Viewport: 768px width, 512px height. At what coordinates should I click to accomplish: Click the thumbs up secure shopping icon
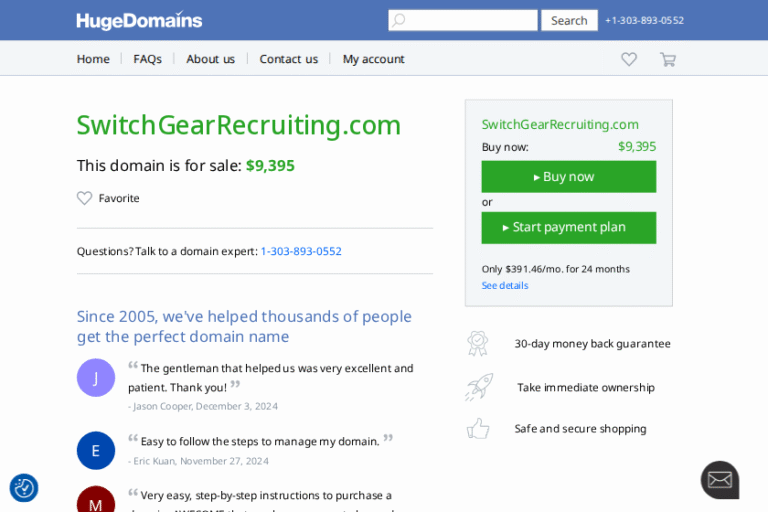tap(478, 429)
